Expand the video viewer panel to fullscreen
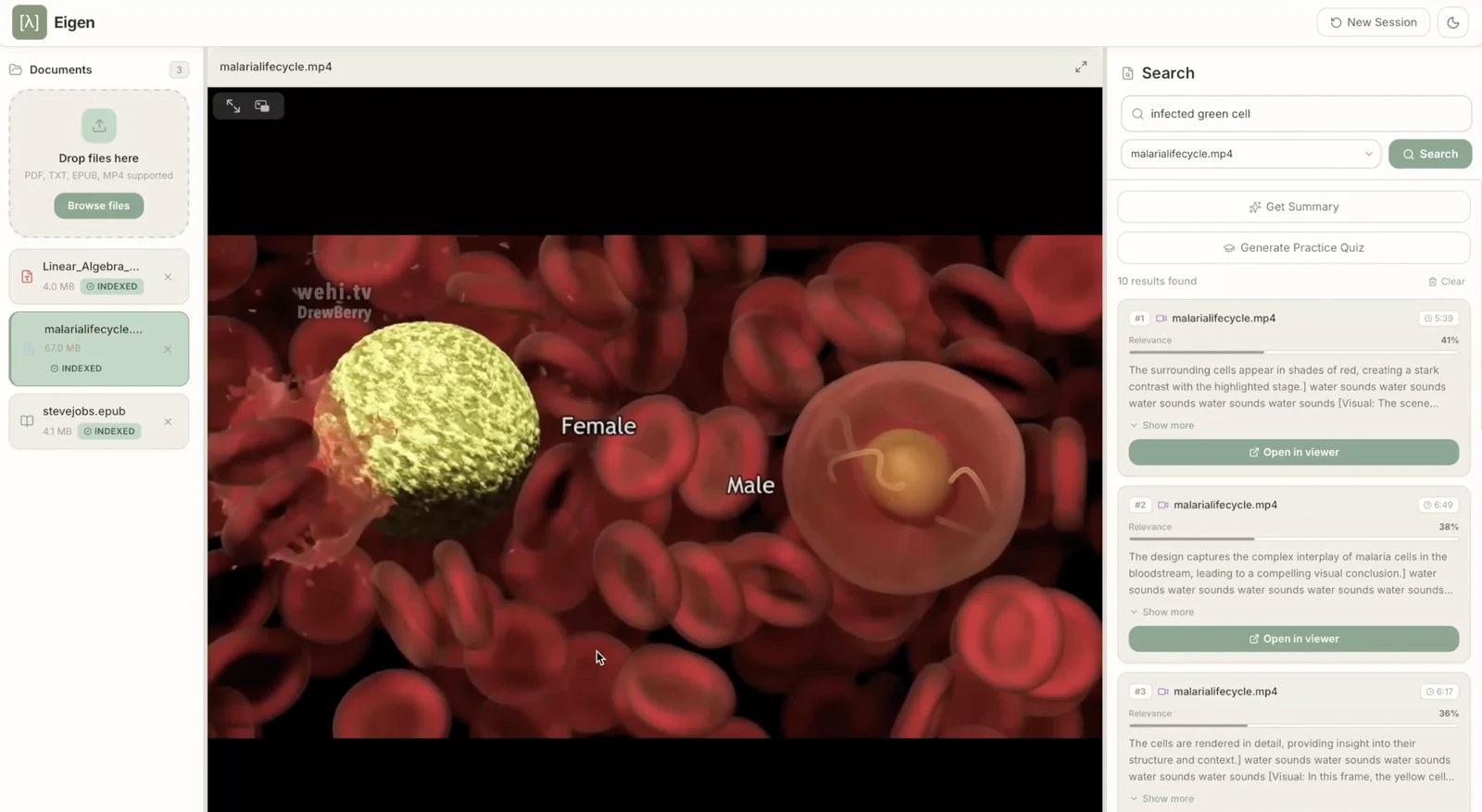Screen dimensions: 1482x812 tap(1081, 67)
